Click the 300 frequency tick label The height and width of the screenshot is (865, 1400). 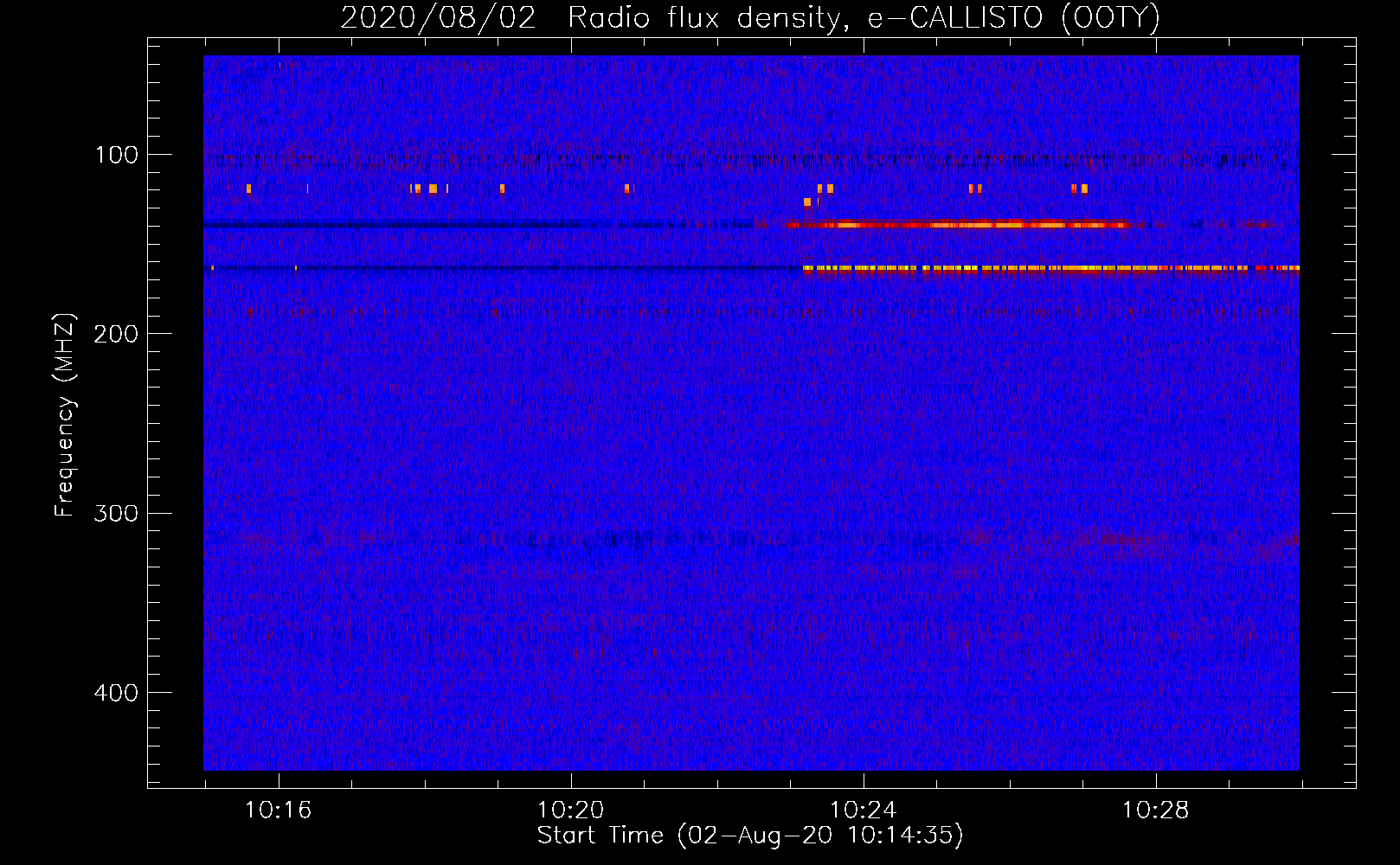[117, 513]
